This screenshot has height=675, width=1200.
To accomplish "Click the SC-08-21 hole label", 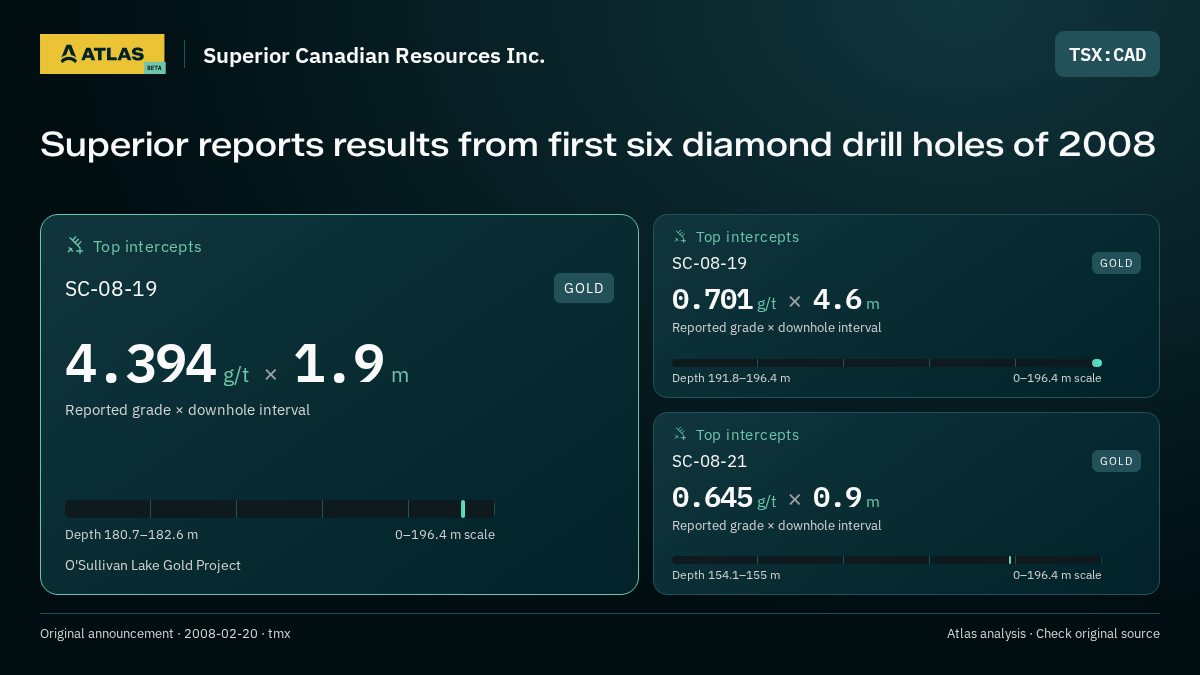I will pos(709,461).
